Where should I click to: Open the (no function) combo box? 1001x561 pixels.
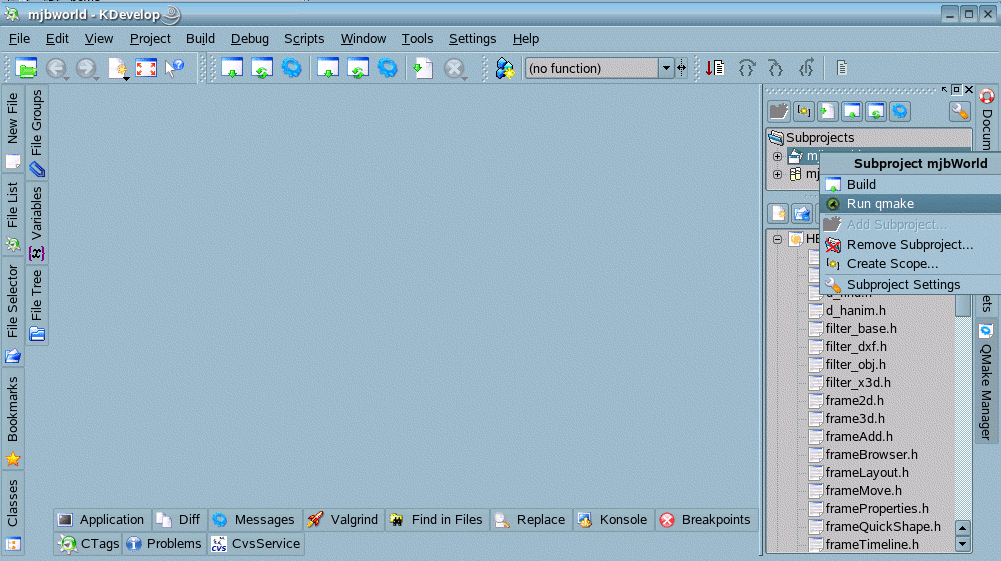click(599, 68)
